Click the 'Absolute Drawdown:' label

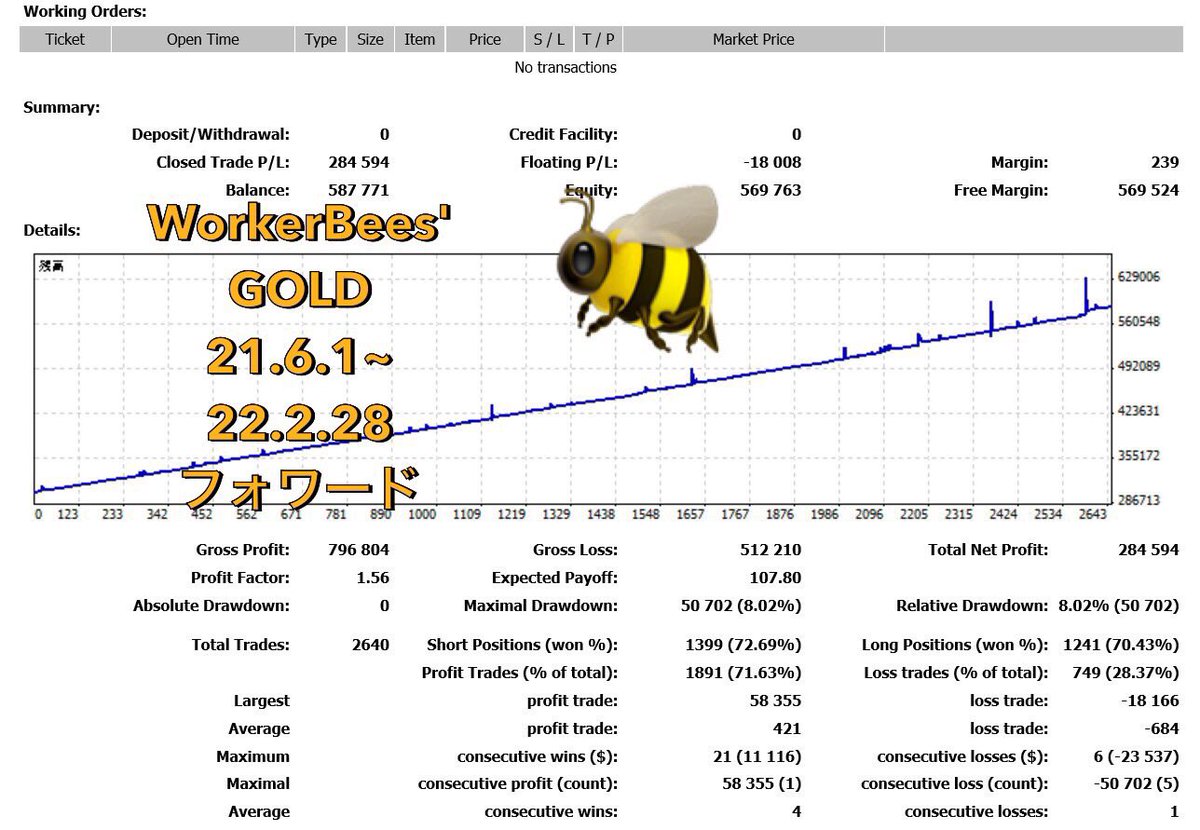click(x=212, y=605)
